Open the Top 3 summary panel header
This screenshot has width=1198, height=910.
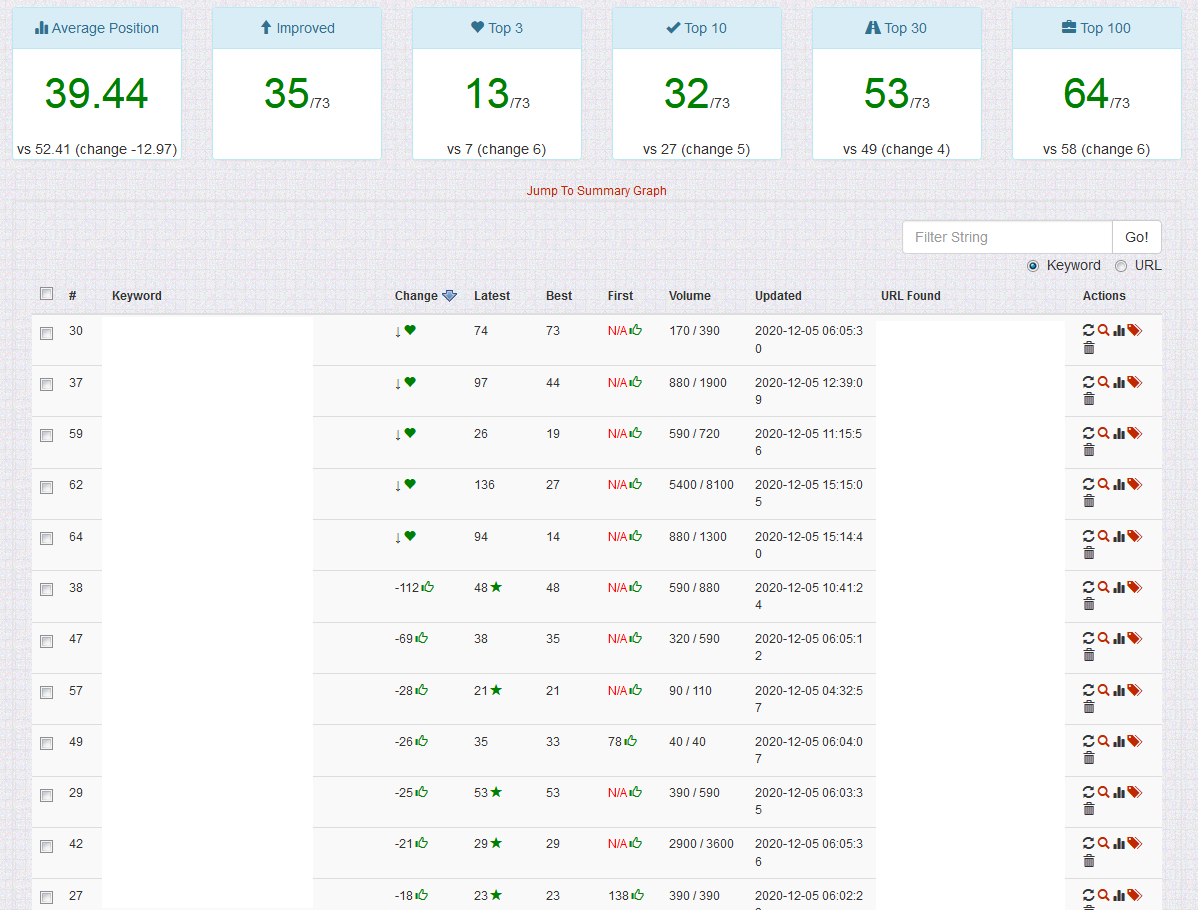(497, 28)
